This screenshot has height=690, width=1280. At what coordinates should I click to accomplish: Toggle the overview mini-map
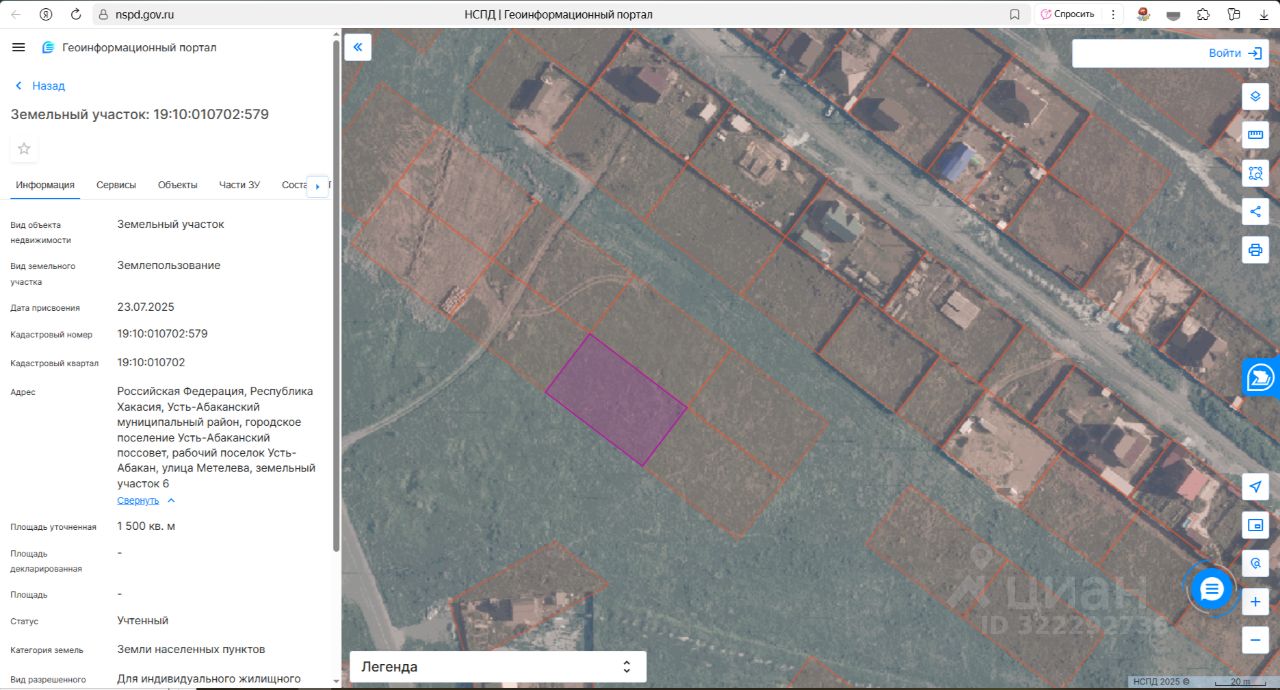tap(1255, 525)
